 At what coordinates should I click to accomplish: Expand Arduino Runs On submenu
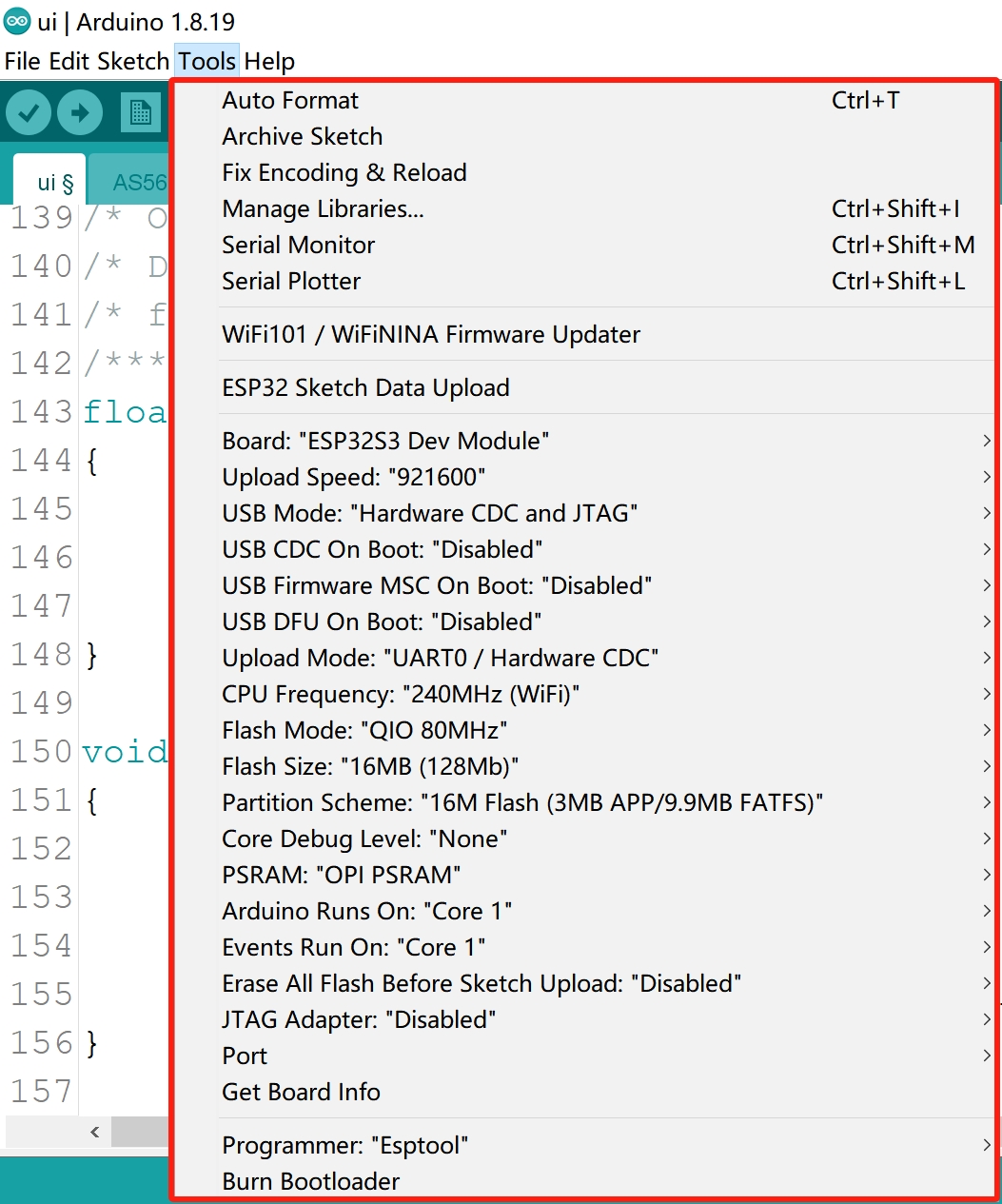(583, 911)
